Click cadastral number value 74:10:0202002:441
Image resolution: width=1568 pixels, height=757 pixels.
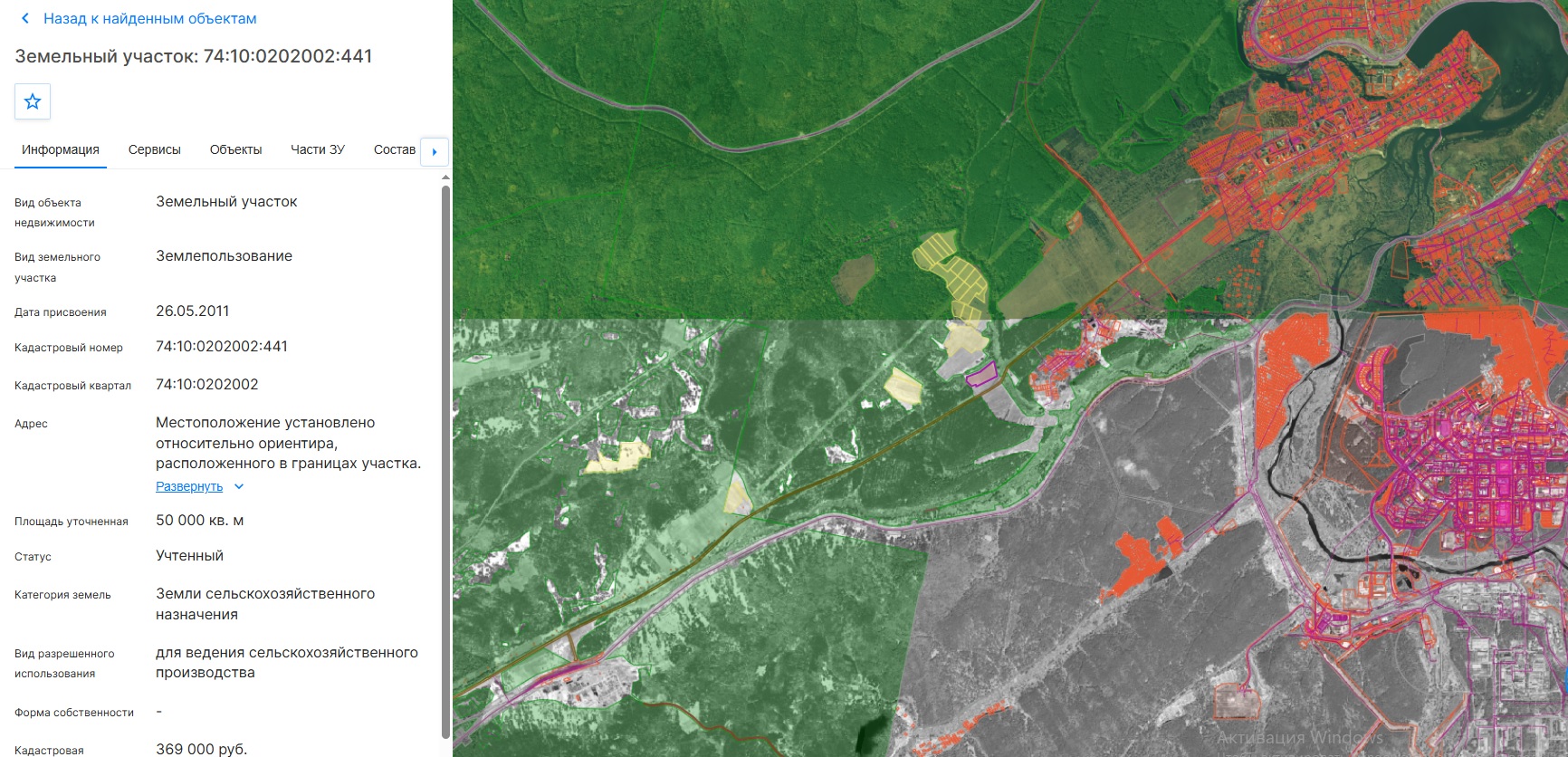(x=222, y=347)
